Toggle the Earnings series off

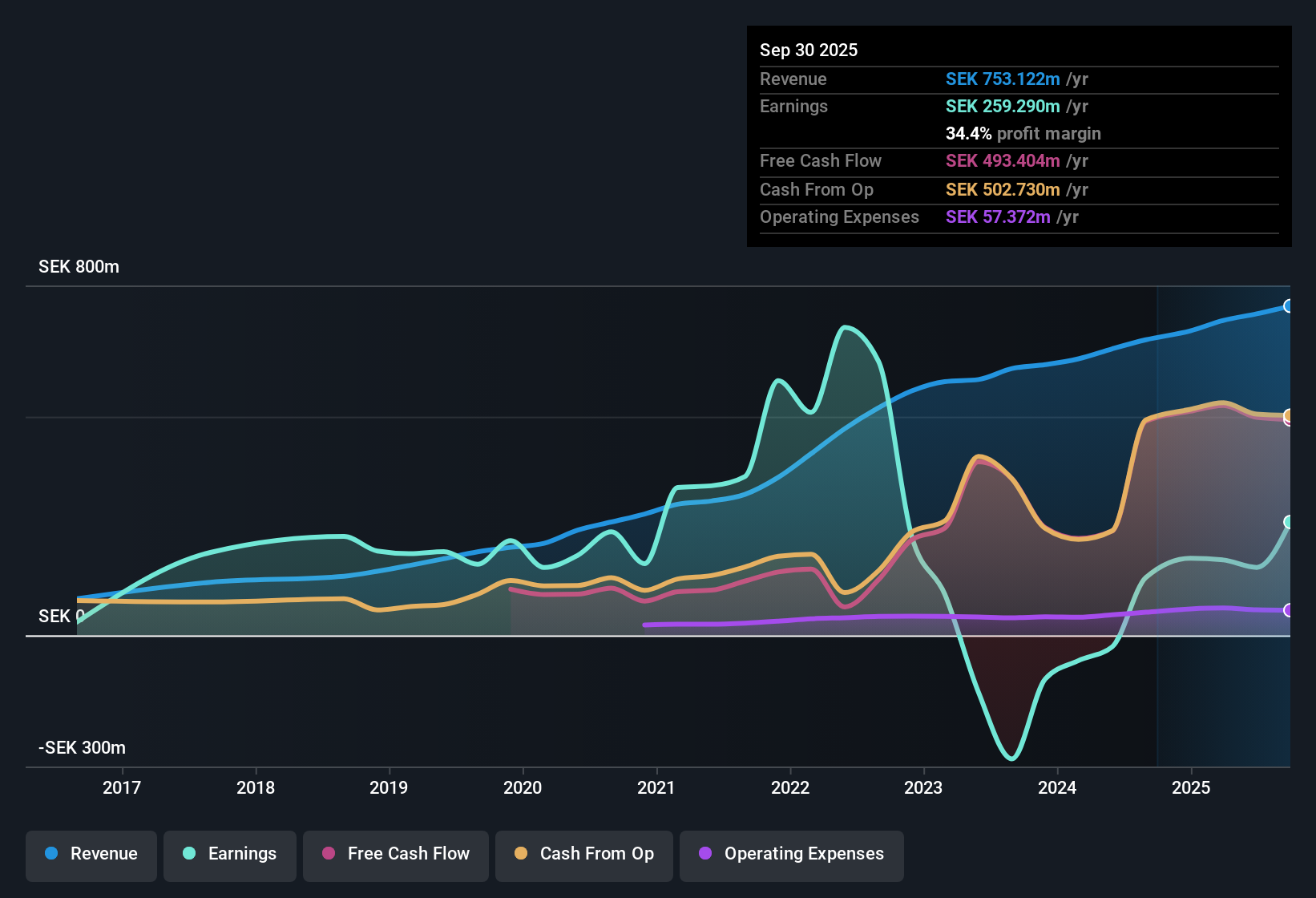tap(230, 854)
